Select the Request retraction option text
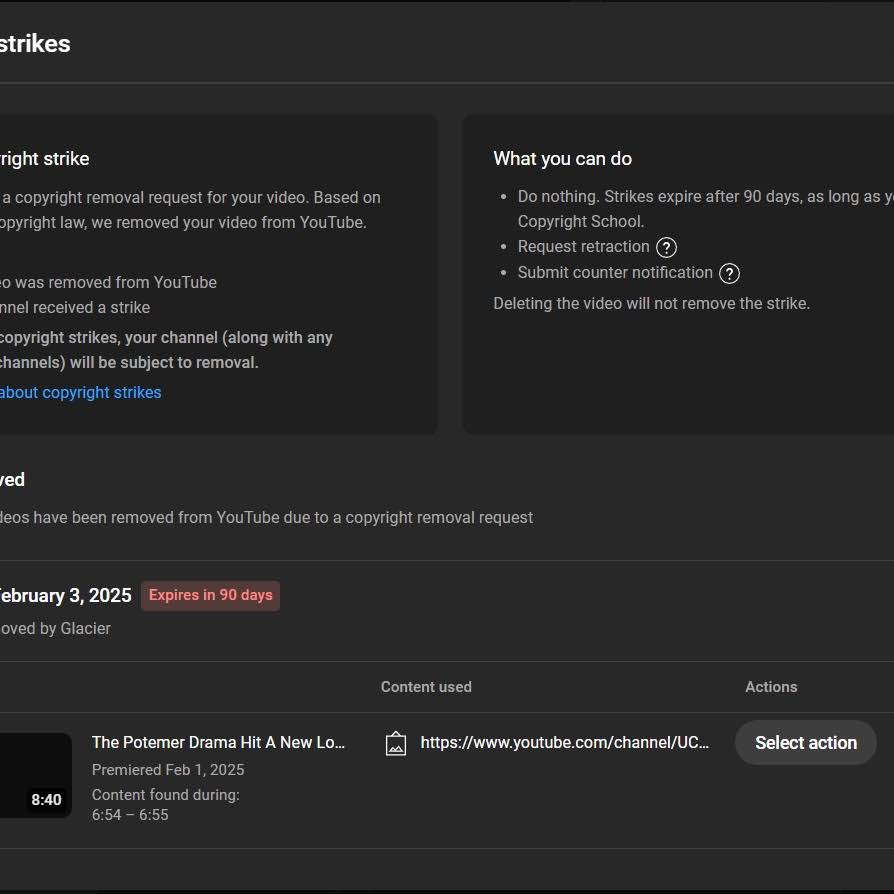Image resolution: width=894 pixels, height=894 pixels. 583,247
